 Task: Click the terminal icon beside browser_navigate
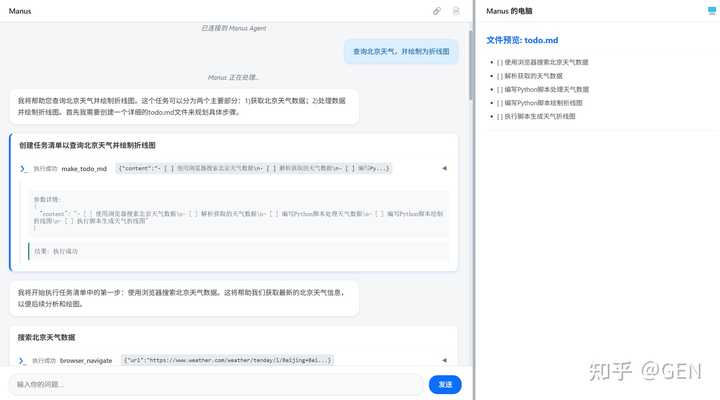pos(22,361)
